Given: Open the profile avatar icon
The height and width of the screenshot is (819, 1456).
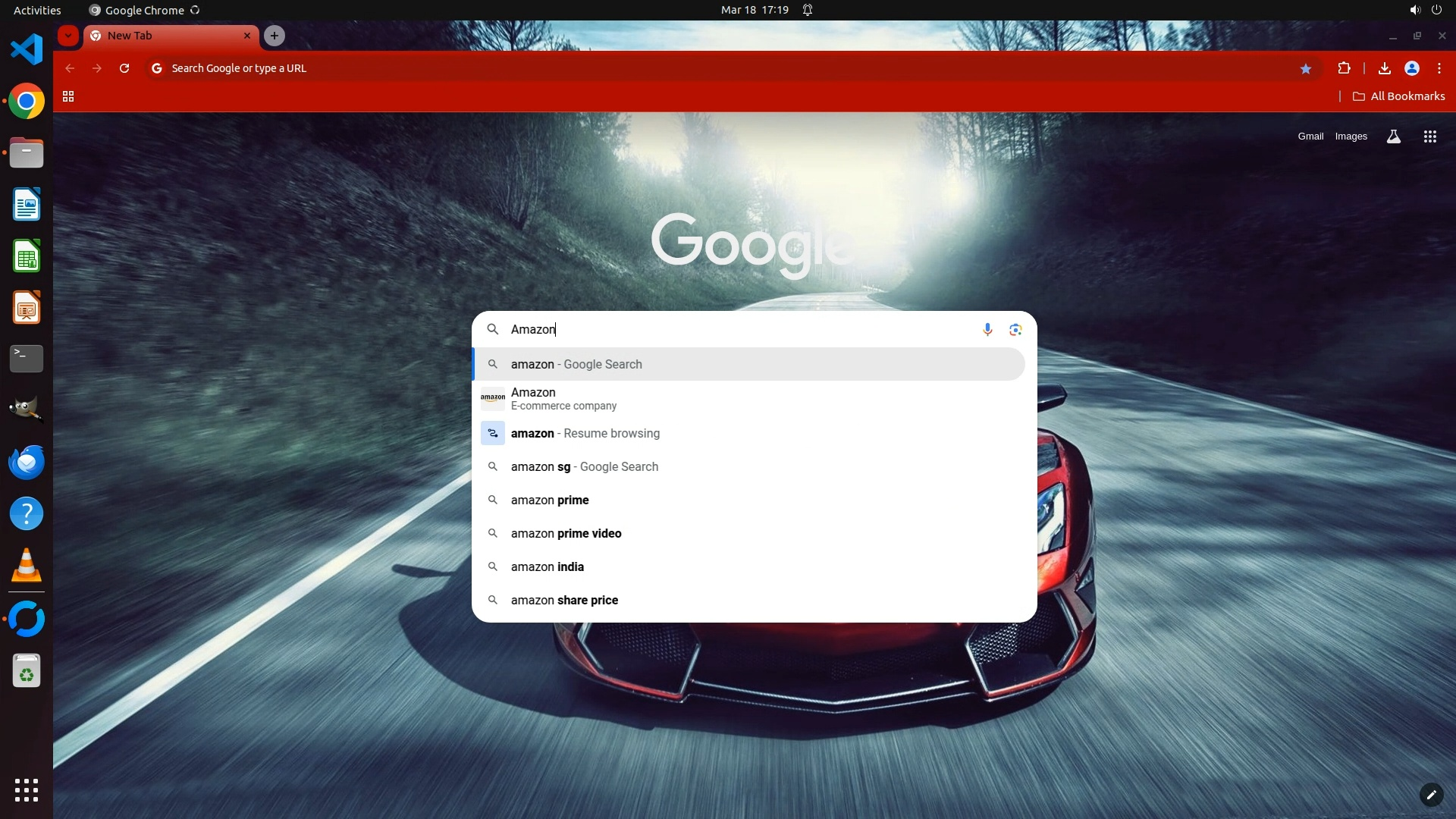Looking at the screenshot, I should click(1411, 68).
